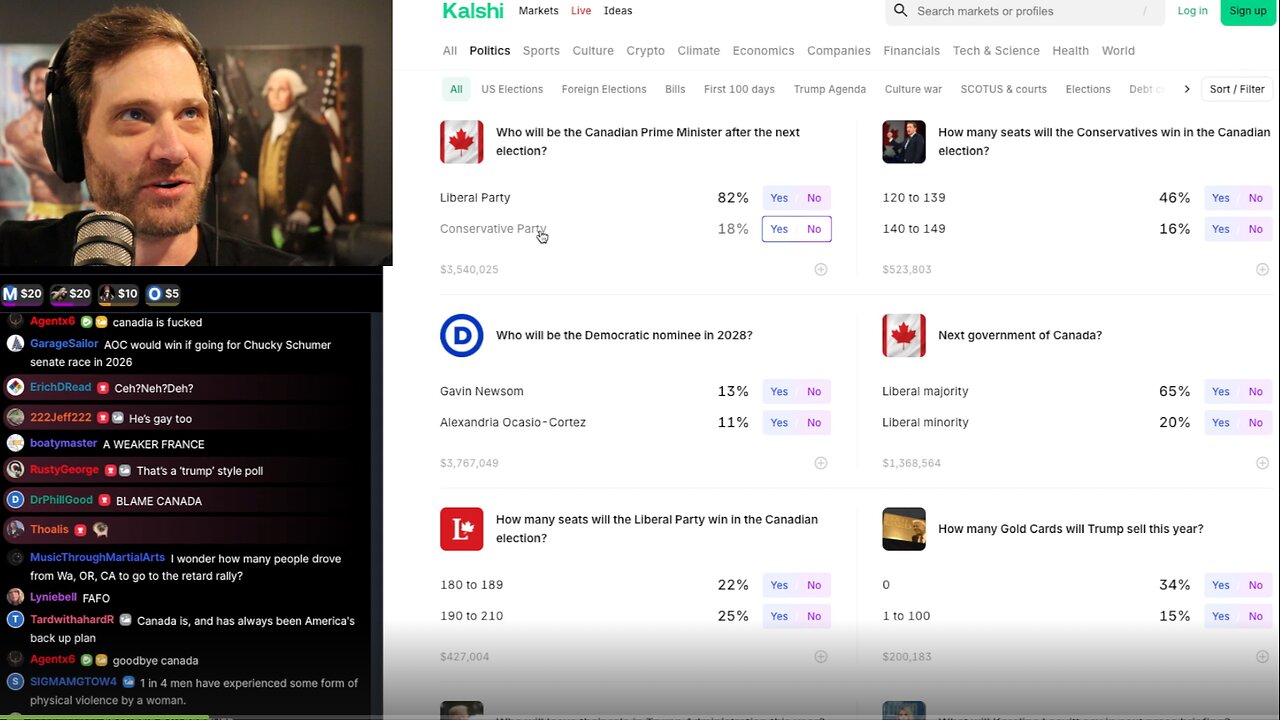Click the plus icon beside $200,183
This screenshot has width=1280, height=720.
click(x=1262, y=657)
